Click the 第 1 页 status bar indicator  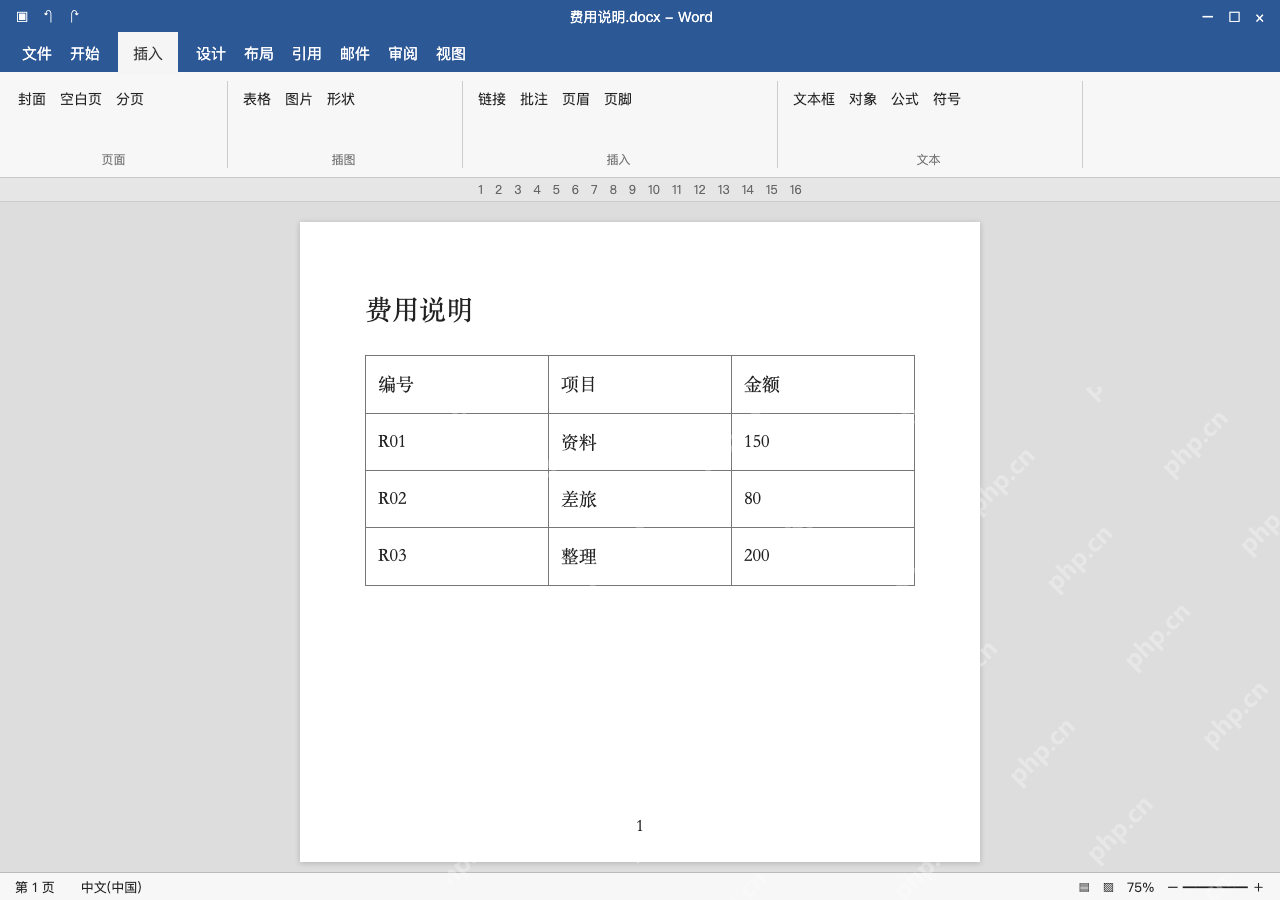click(35, 887)
